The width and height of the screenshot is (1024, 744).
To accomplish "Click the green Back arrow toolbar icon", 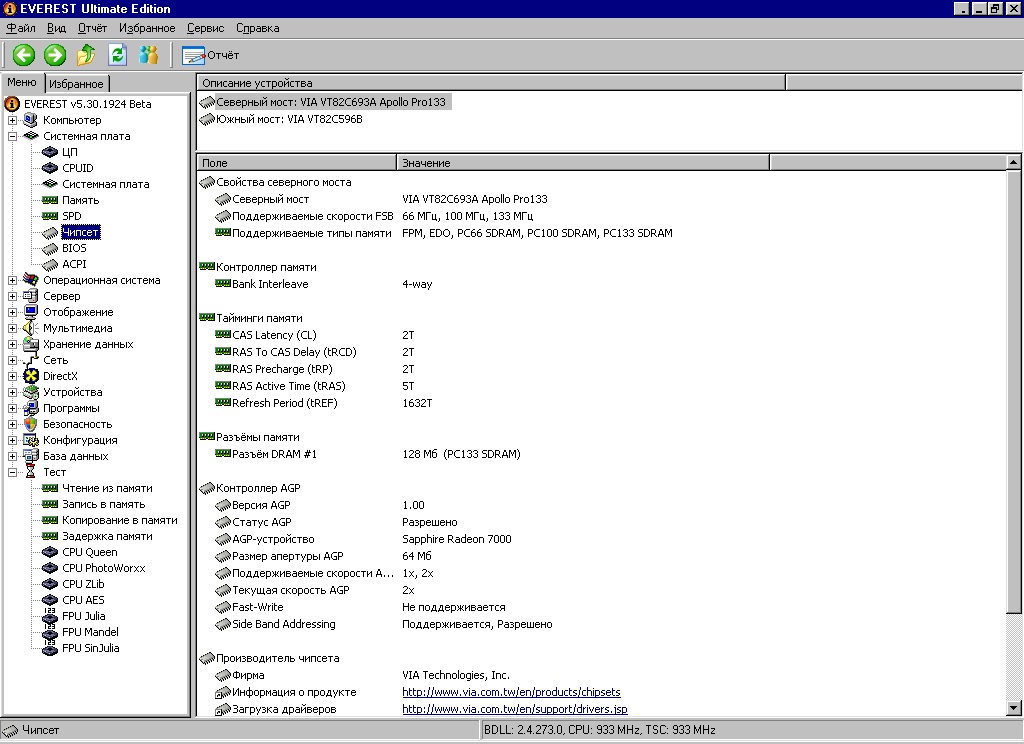I will (24, 55).
